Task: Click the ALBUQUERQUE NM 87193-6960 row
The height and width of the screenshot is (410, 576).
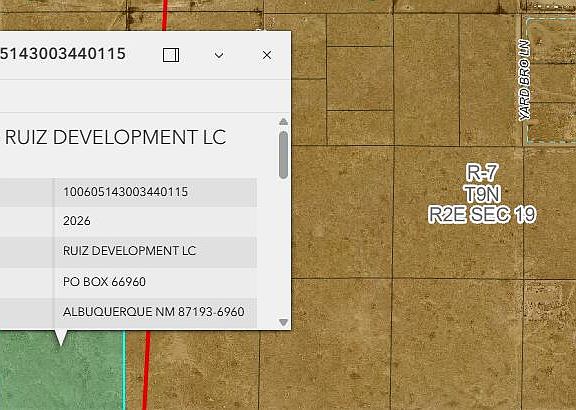Action: pos(128,312)
